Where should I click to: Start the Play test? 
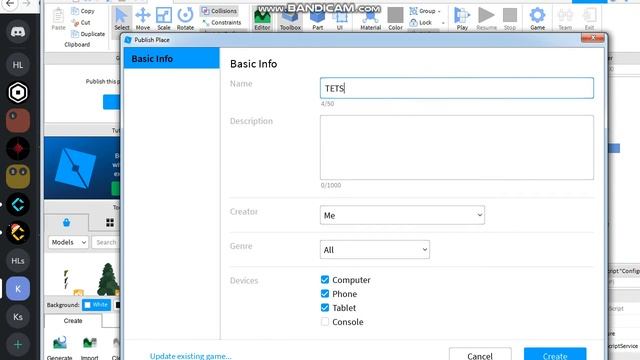(462, 19)
